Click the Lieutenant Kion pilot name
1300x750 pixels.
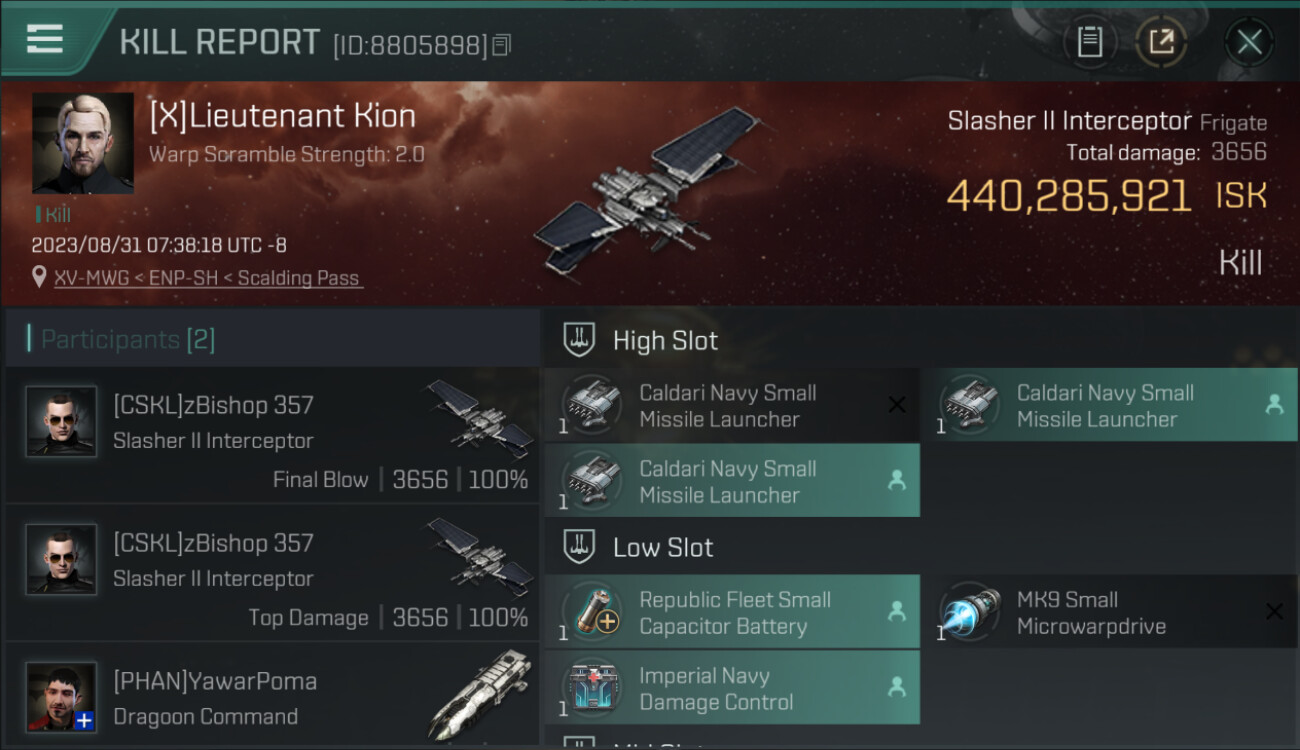point(282,116)
